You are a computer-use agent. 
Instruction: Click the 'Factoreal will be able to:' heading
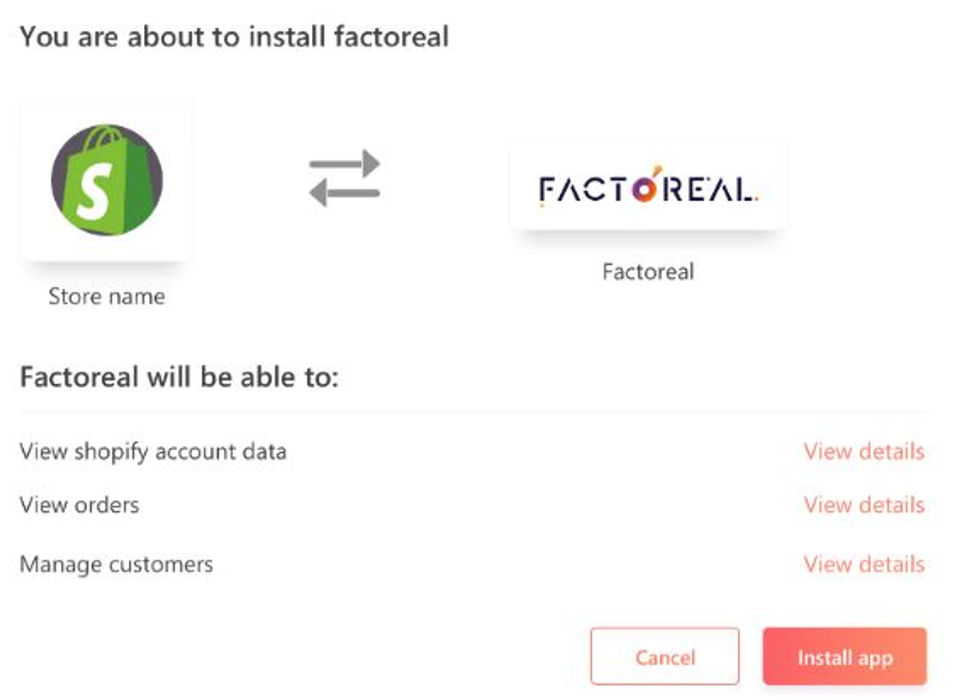tap(179, 376)
